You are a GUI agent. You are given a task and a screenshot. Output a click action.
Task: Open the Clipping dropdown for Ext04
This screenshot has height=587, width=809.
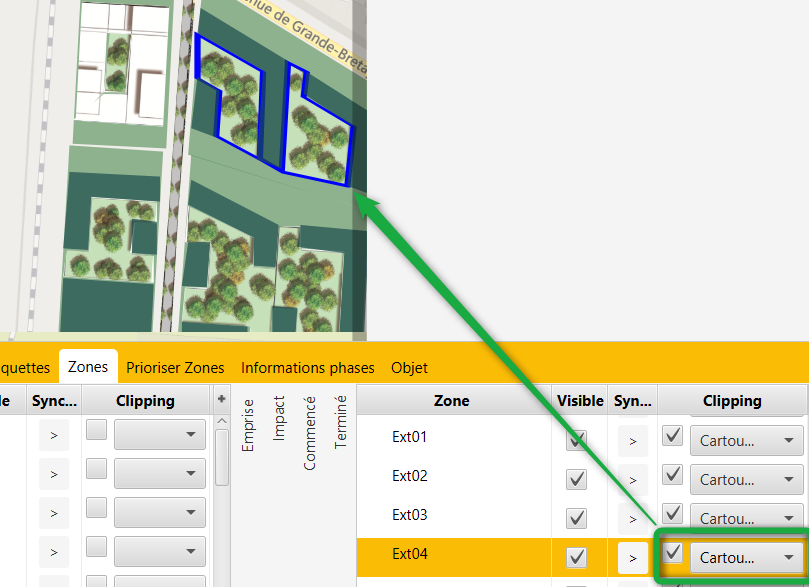746,557
